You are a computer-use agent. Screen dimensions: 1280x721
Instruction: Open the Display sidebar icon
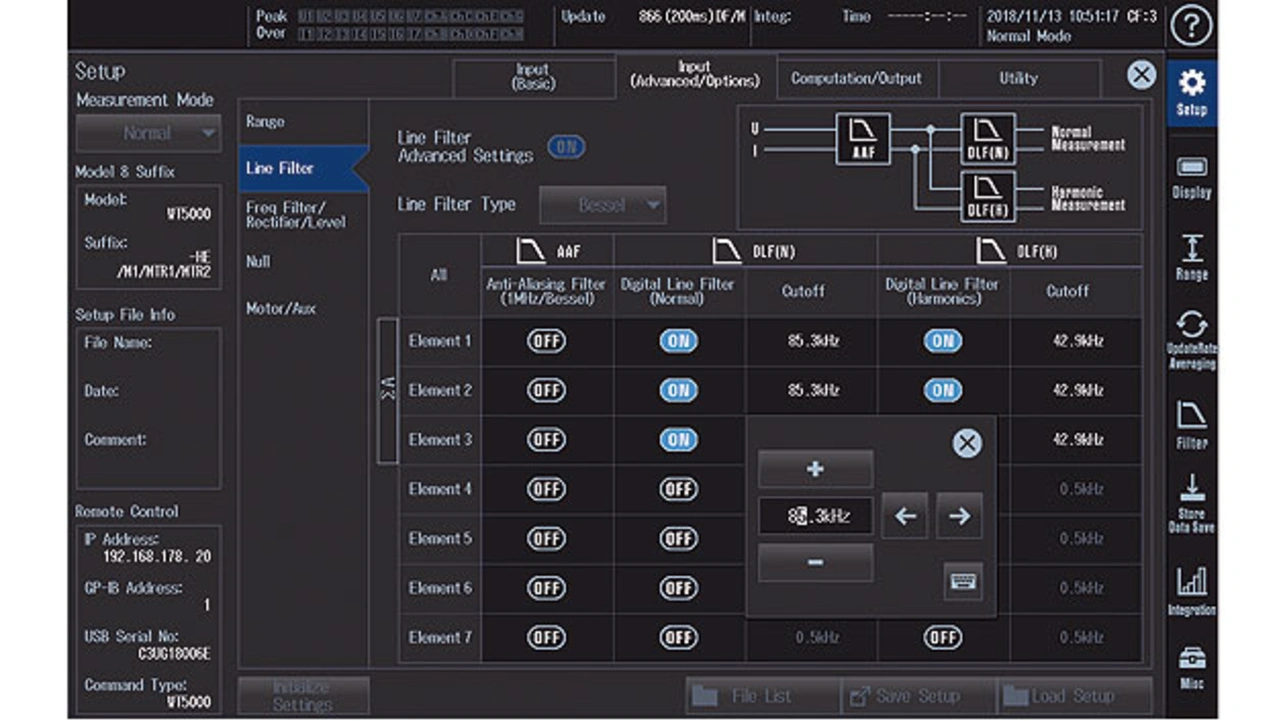[1191, 177]
